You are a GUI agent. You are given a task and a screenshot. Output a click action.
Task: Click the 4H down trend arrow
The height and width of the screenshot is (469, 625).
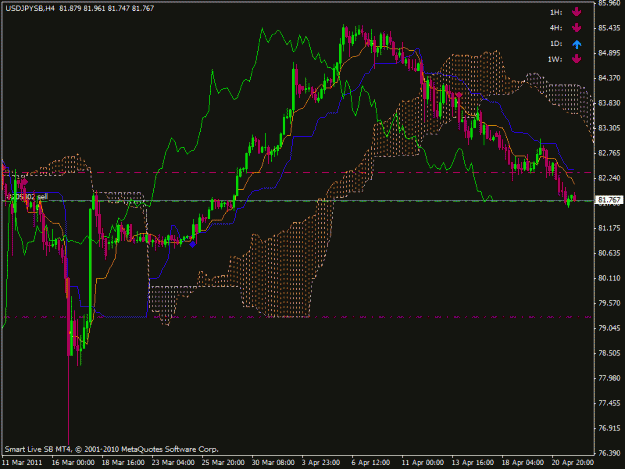click(x=576, y=28)
